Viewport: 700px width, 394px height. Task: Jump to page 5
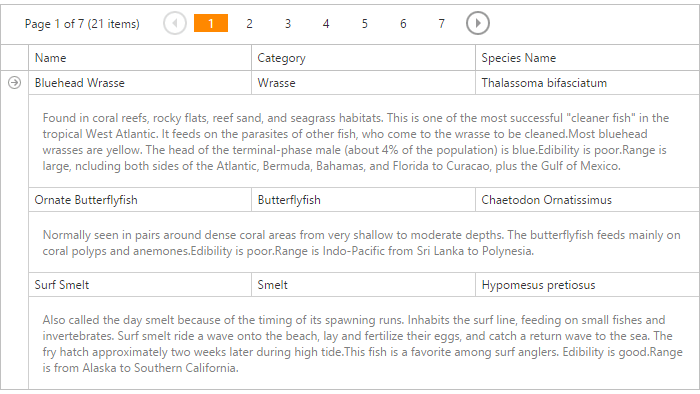[x=364, y=23]
